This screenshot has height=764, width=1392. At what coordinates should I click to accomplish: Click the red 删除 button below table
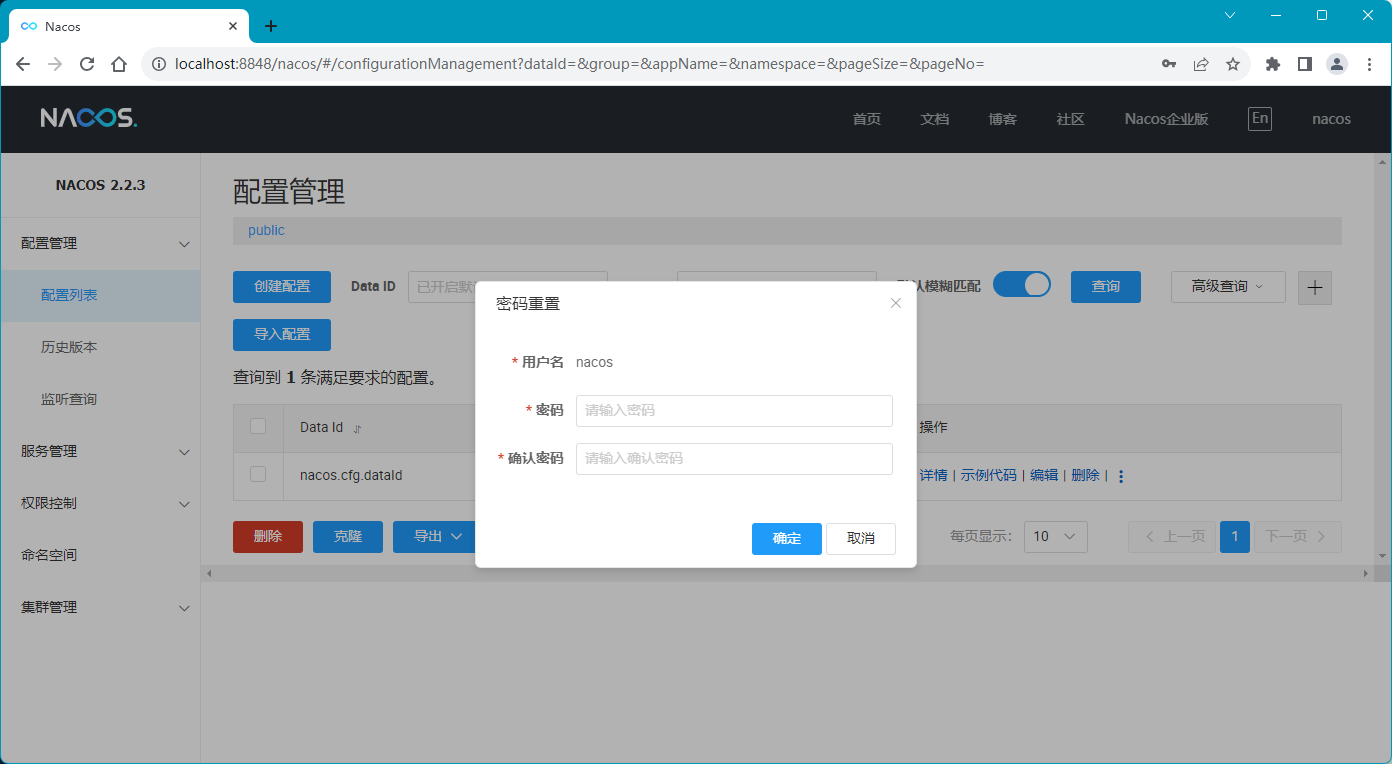(x=268, y=536)
